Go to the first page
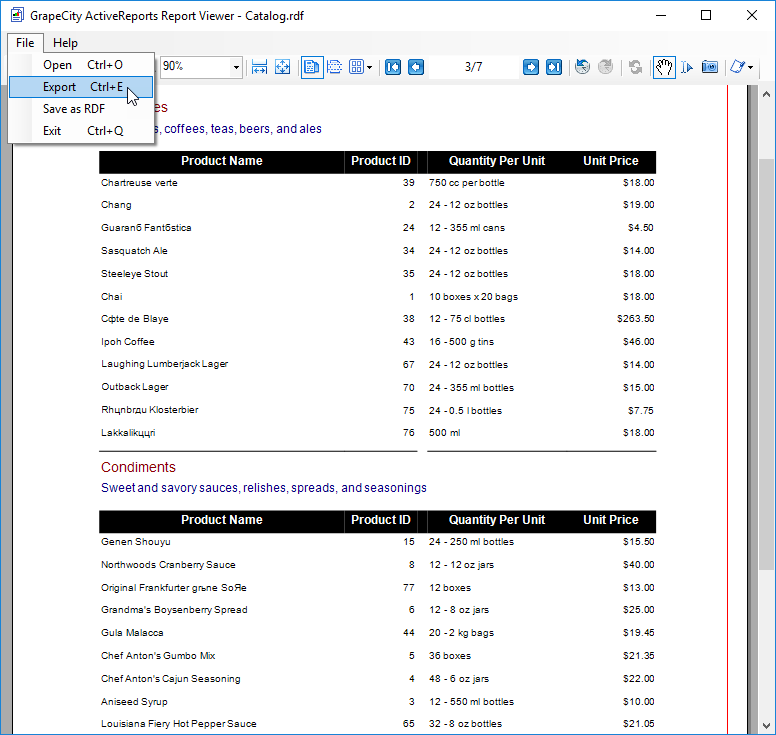 tap(393, 67)
